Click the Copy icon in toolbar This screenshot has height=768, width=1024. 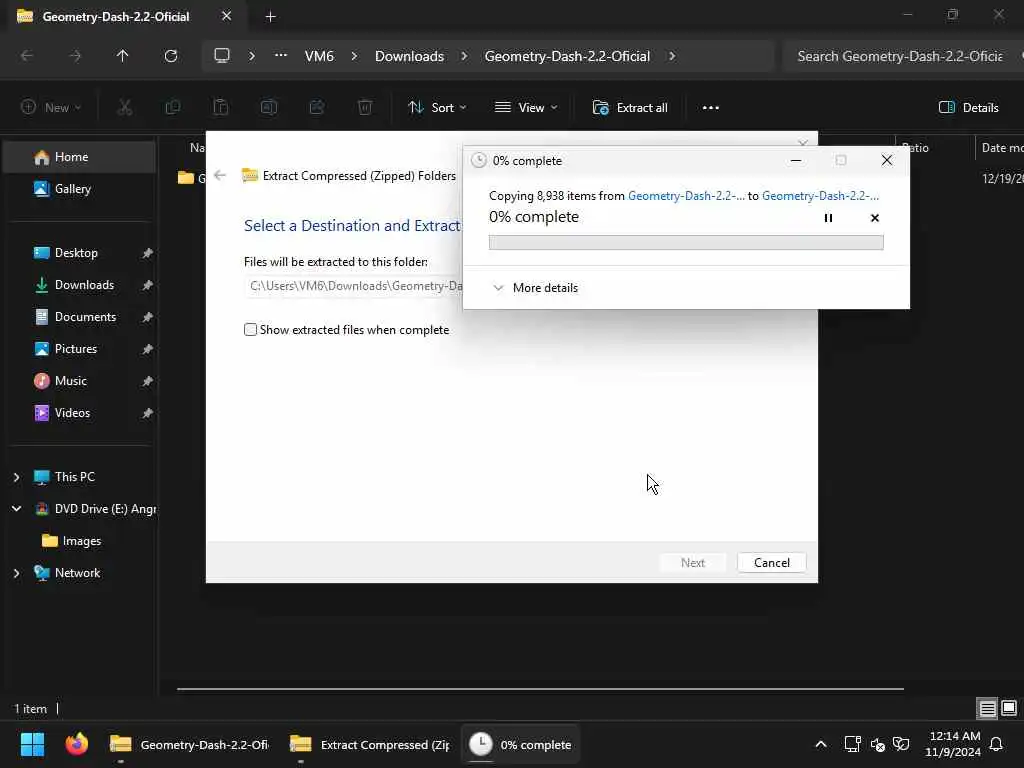173,108
